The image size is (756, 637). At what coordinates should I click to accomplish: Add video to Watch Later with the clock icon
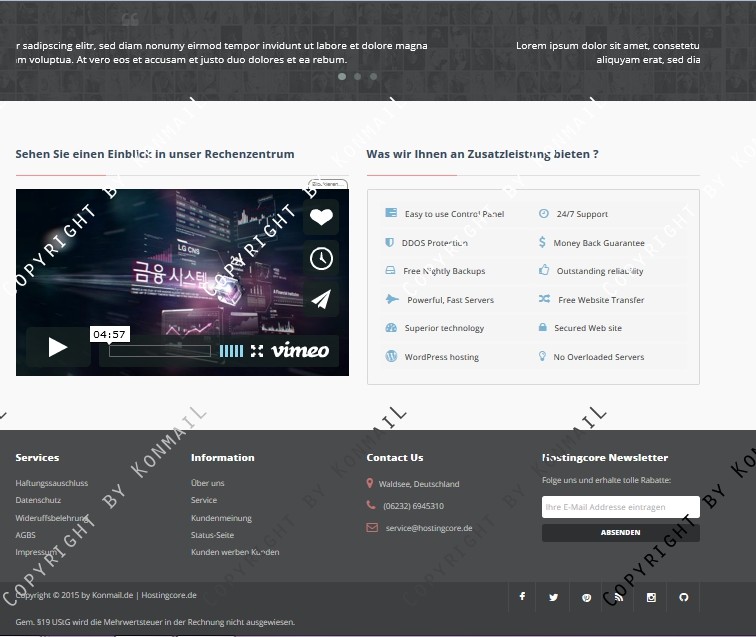point(321,258)
